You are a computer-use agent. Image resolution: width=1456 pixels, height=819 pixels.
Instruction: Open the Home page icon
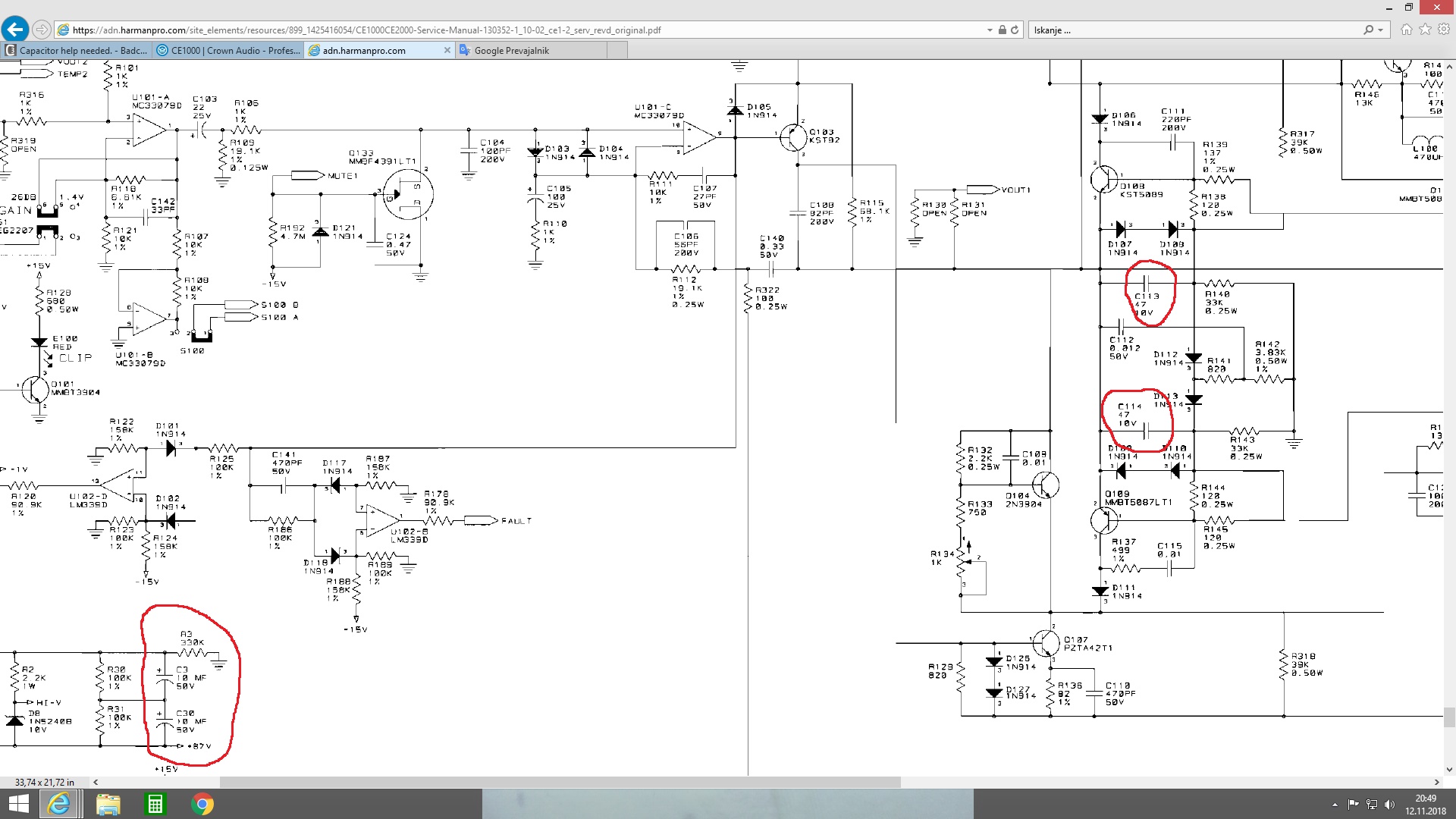click(x=1407, y=30)
